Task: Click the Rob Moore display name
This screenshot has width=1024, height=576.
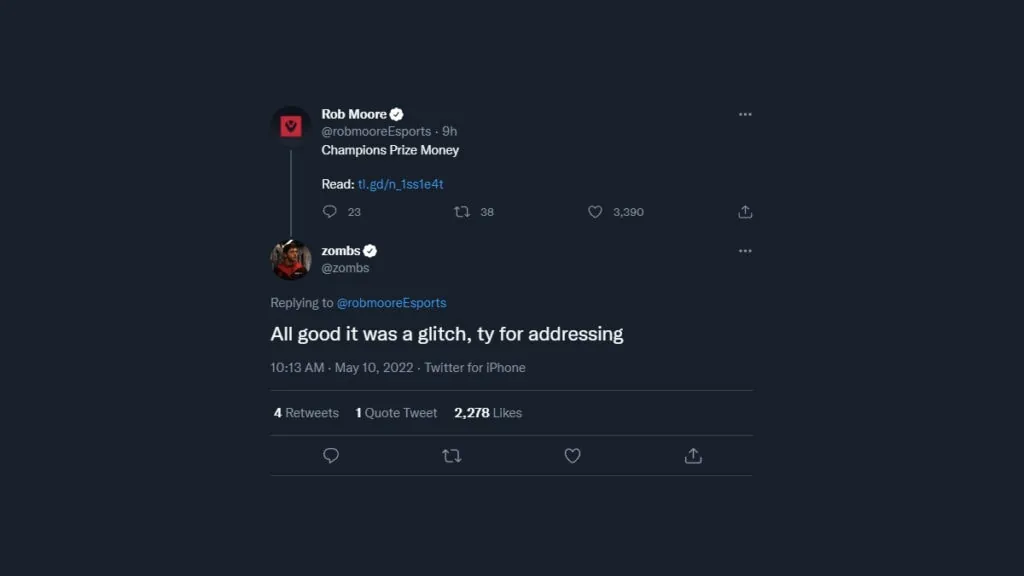Action: (x=354, y=114)
